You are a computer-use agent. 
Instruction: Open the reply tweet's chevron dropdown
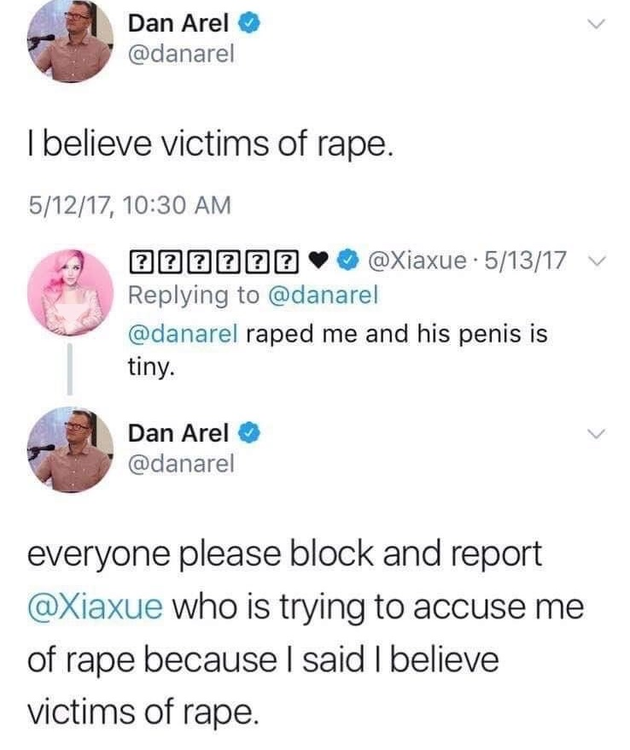click(x=597, y=261)
